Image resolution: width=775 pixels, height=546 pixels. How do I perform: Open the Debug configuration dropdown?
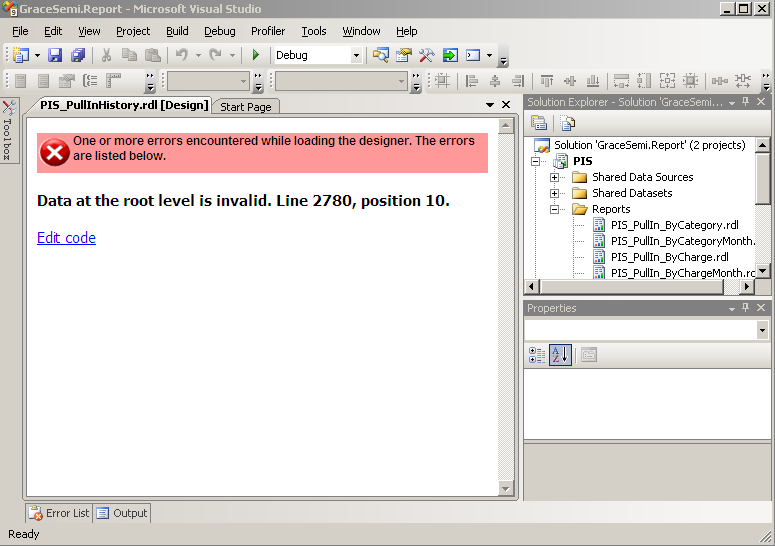[x=355, y=56]
